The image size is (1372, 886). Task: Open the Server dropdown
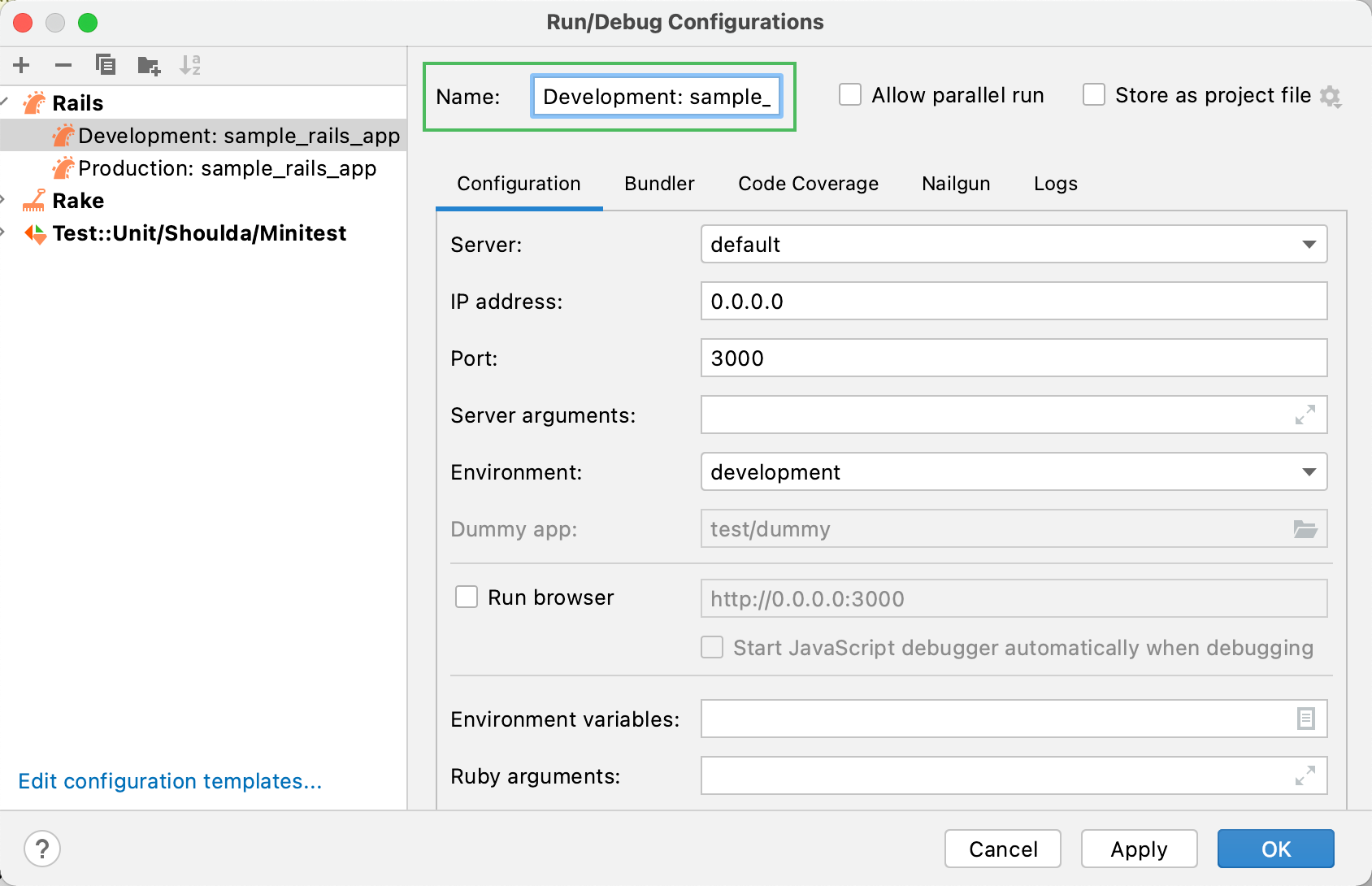point(1310,244)
